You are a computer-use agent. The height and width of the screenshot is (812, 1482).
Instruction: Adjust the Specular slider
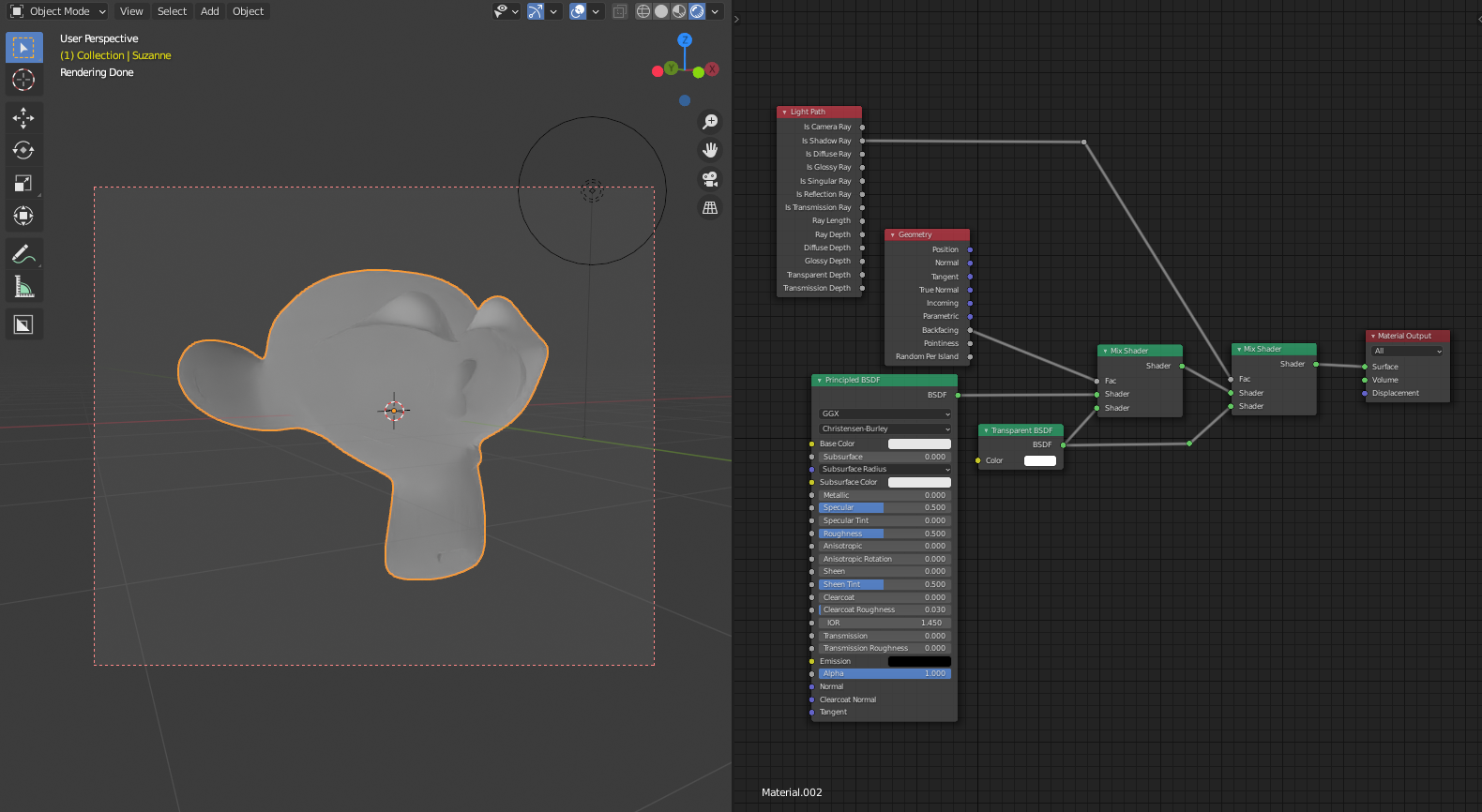(x=885, y=507)
